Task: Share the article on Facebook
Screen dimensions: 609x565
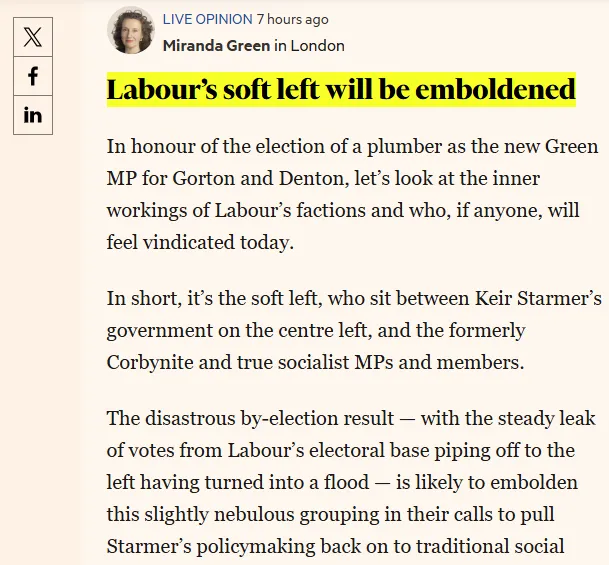Action: 33,77
